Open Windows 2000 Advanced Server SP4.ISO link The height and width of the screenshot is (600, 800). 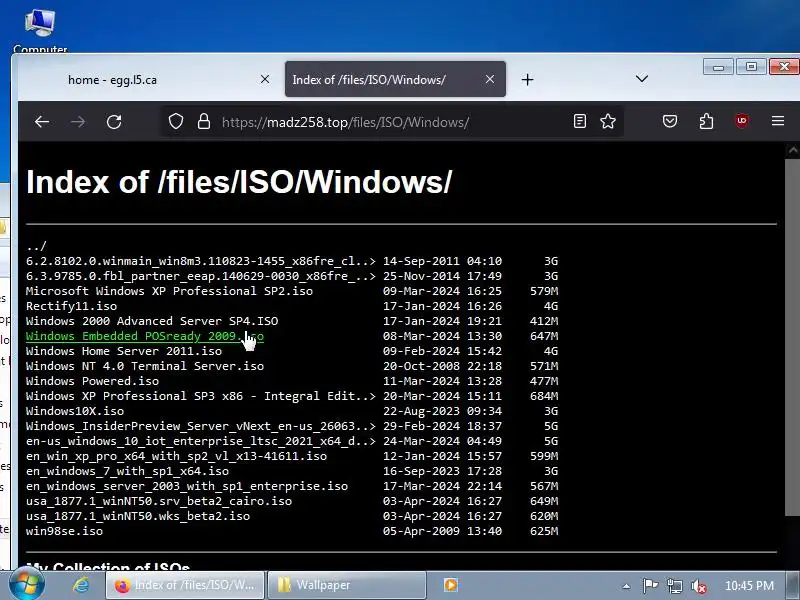[152, 321]
